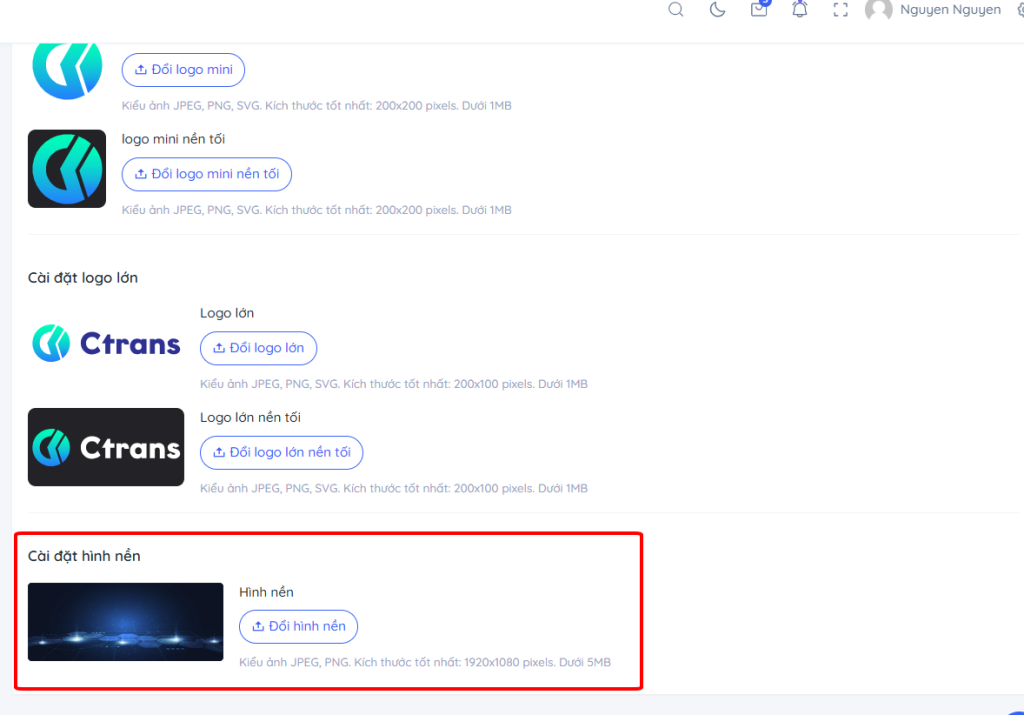
Task: Open the search icon in the header
Action: 676,10
